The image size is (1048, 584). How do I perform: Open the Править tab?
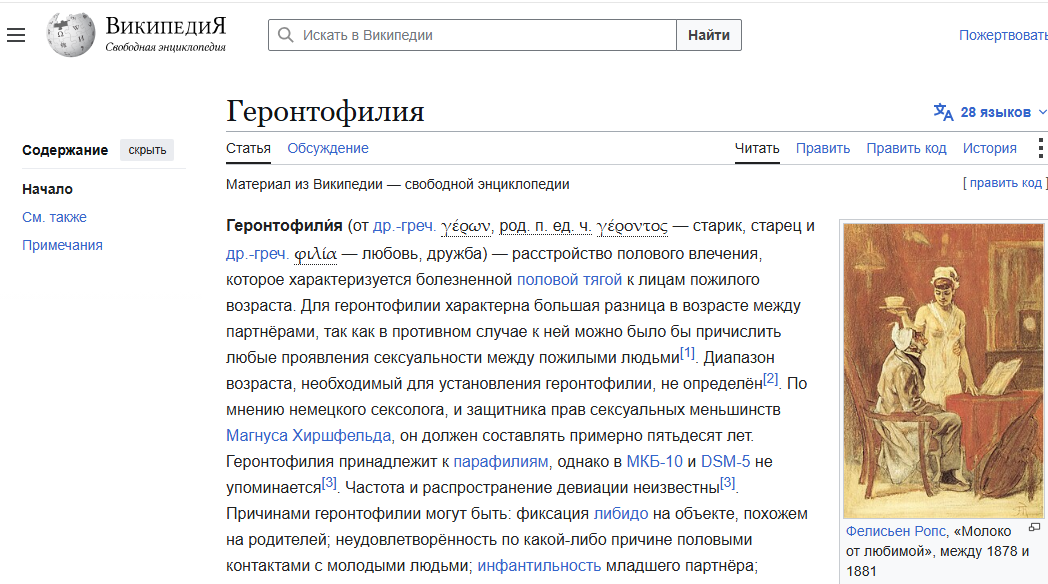[823, 148]
